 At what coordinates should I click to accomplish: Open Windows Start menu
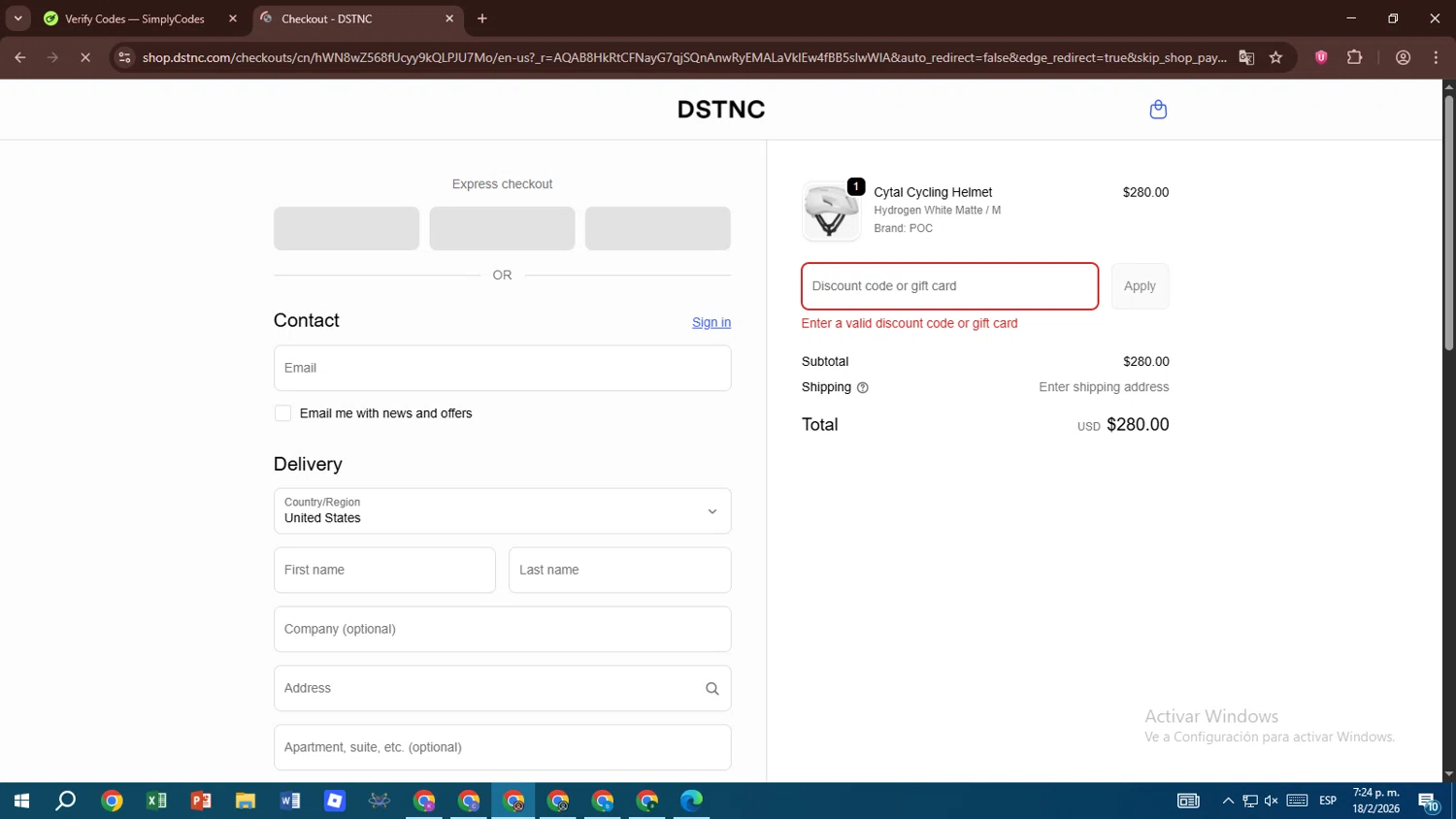(21, 801)
